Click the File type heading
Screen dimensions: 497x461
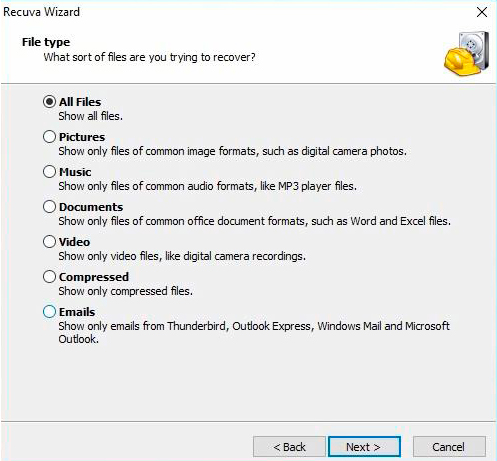pyautogui.click(x=46, y=42)
